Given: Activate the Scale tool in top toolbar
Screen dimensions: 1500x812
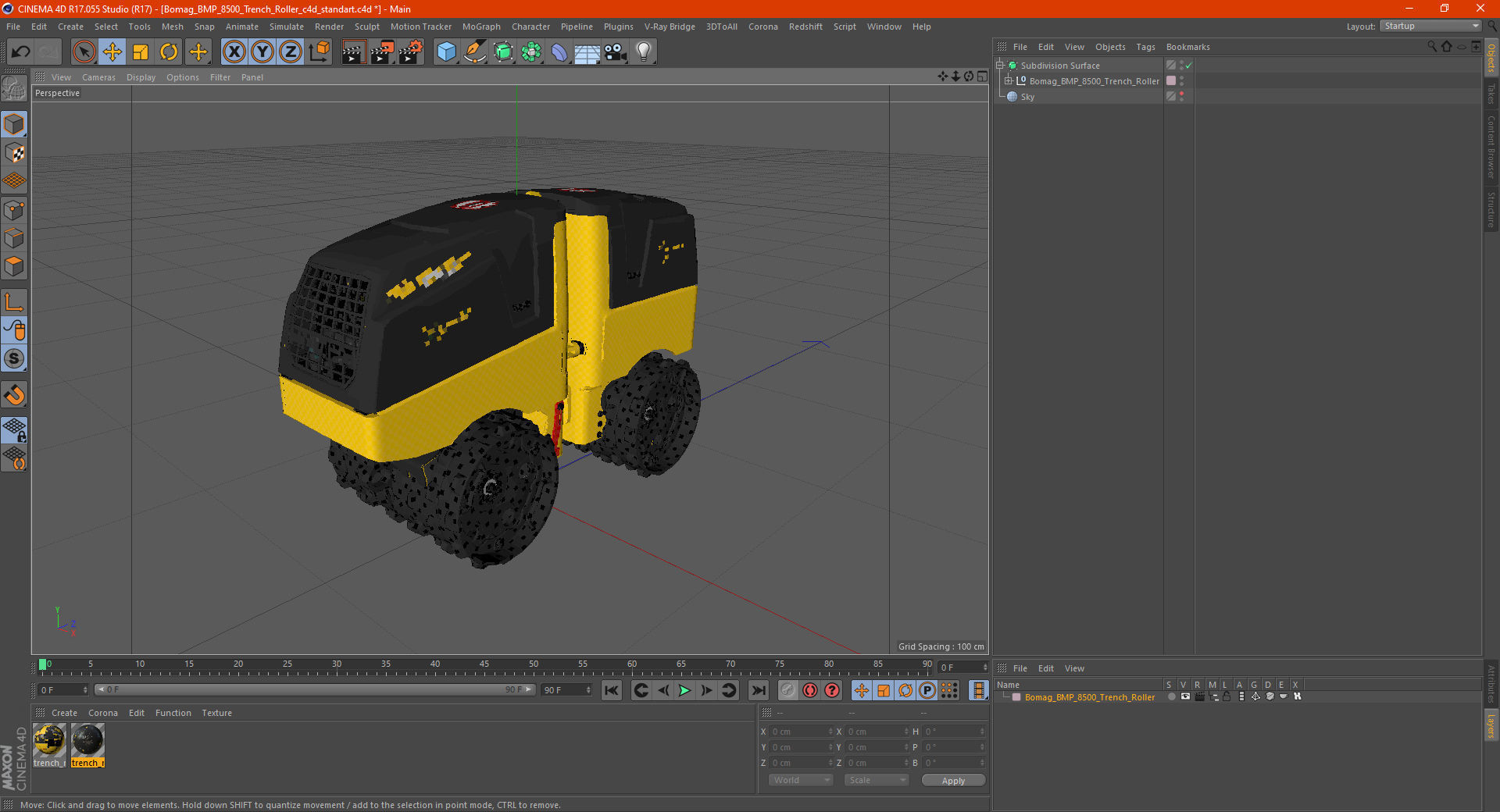Looking at the screenshot, I should [x=141, y=52].
